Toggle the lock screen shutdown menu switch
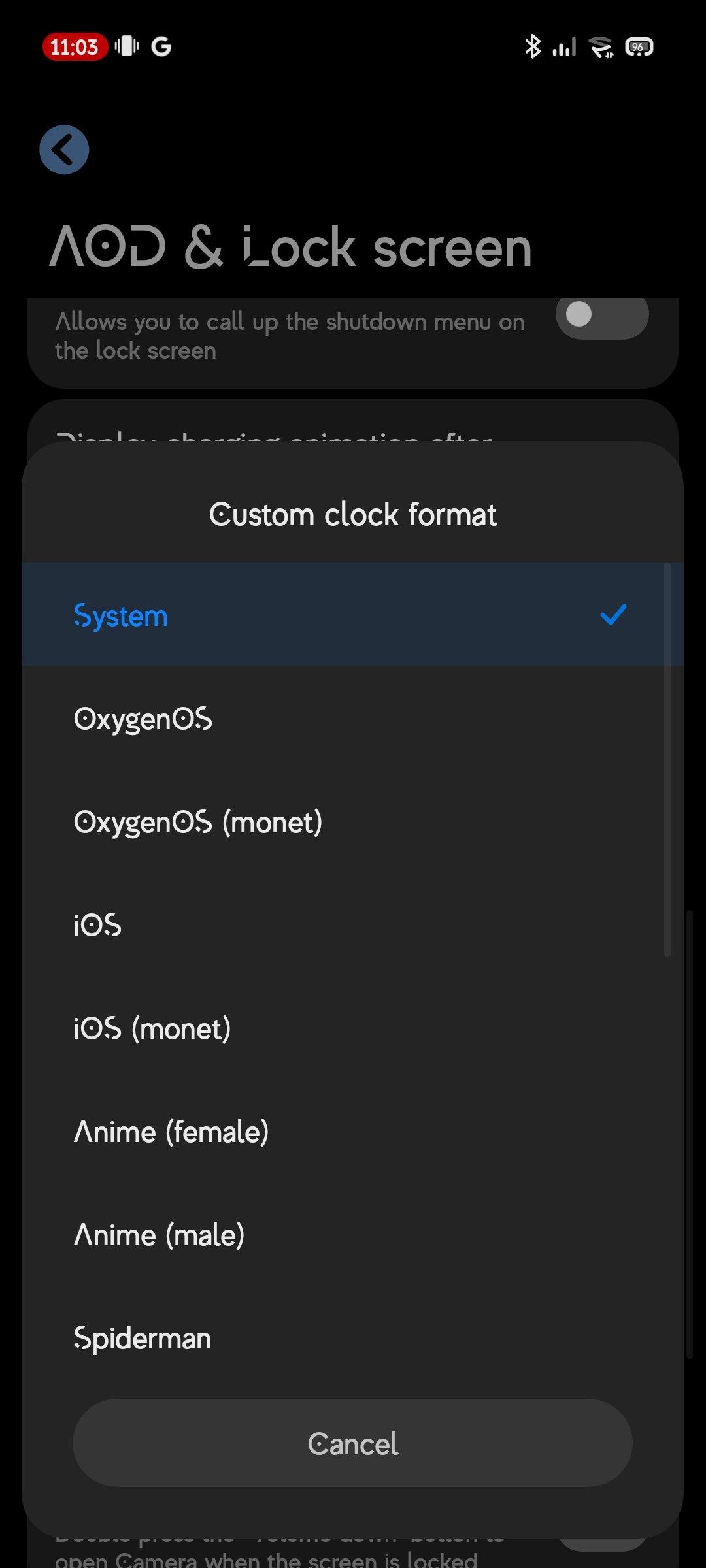706x1568 pixels. pos(601,316)
